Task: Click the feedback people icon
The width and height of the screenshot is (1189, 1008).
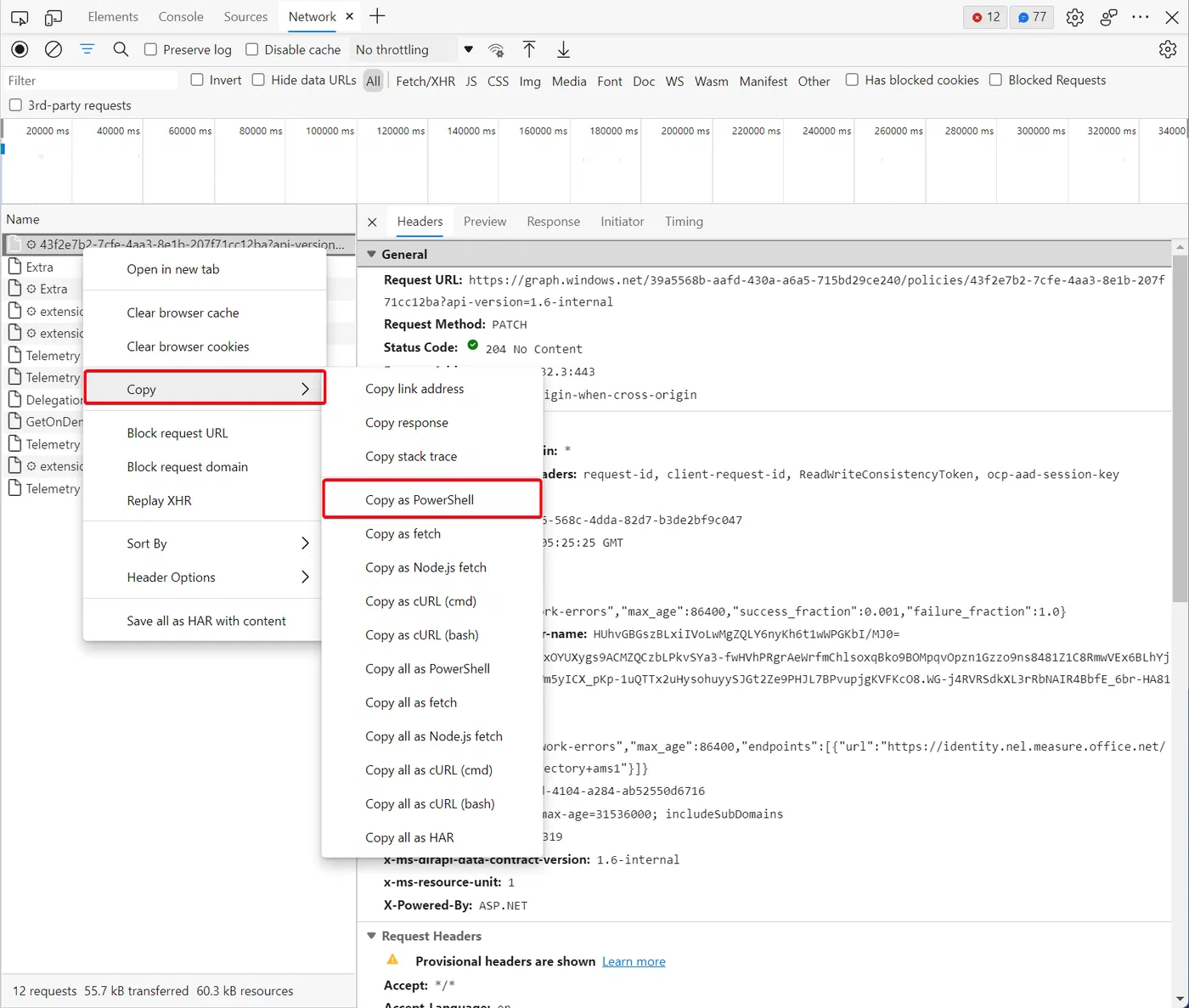Action: [x=1108, y=17]
